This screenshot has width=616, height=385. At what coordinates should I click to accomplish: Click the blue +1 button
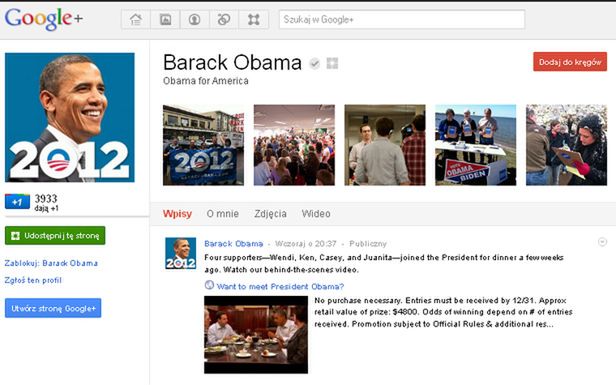click(x=17, y=202)
